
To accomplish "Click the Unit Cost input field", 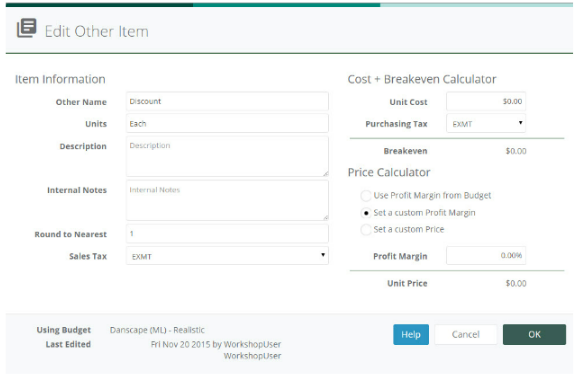I will click(486, 101).
